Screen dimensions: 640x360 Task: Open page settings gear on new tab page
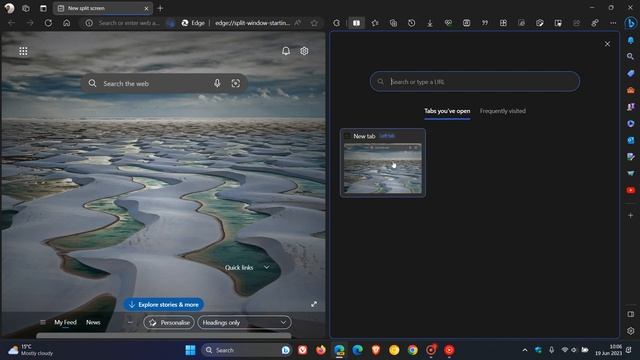pos(304,51)
